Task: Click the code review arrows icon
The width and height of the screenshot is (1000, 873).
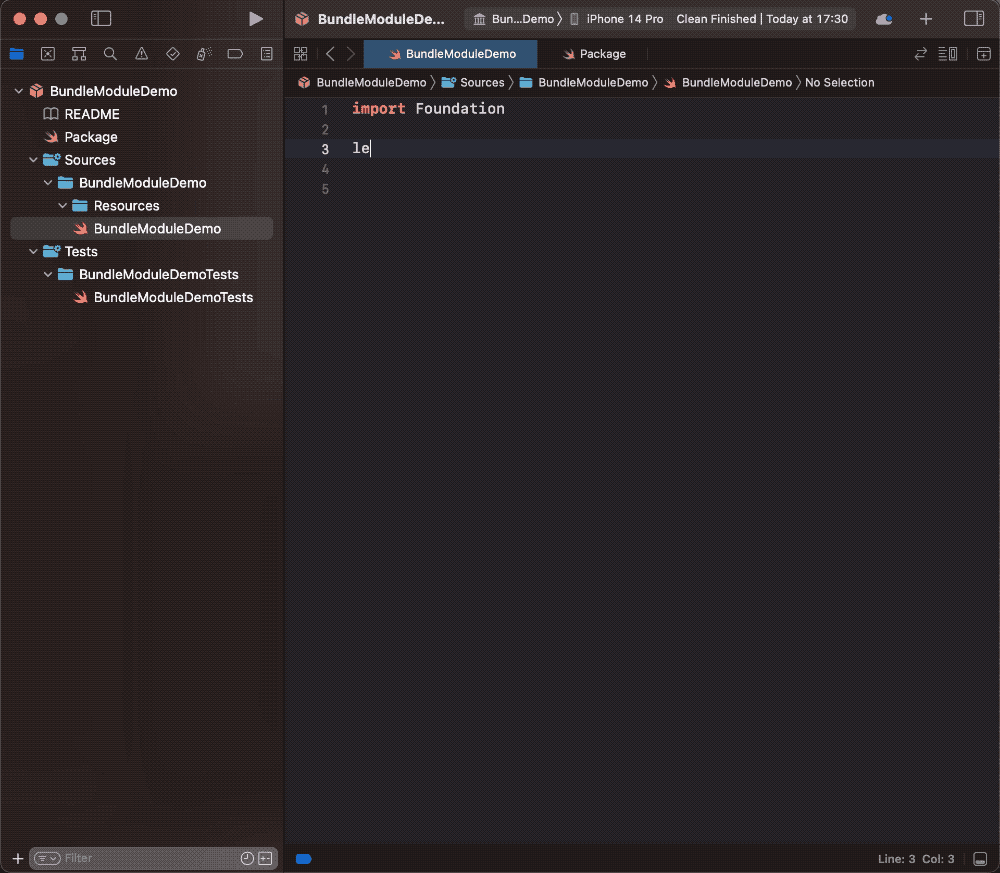Action: coord(920,54)
